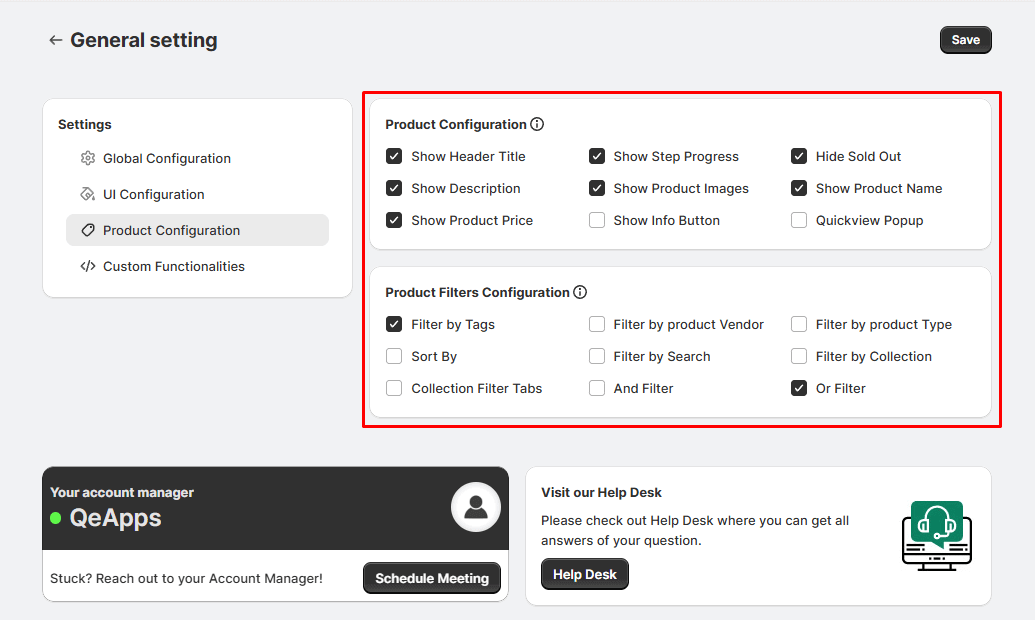The height and width of the screenshot is (620, 1035).
Task: Switch to Custom Functionalities section
Action: pos(173,267)
